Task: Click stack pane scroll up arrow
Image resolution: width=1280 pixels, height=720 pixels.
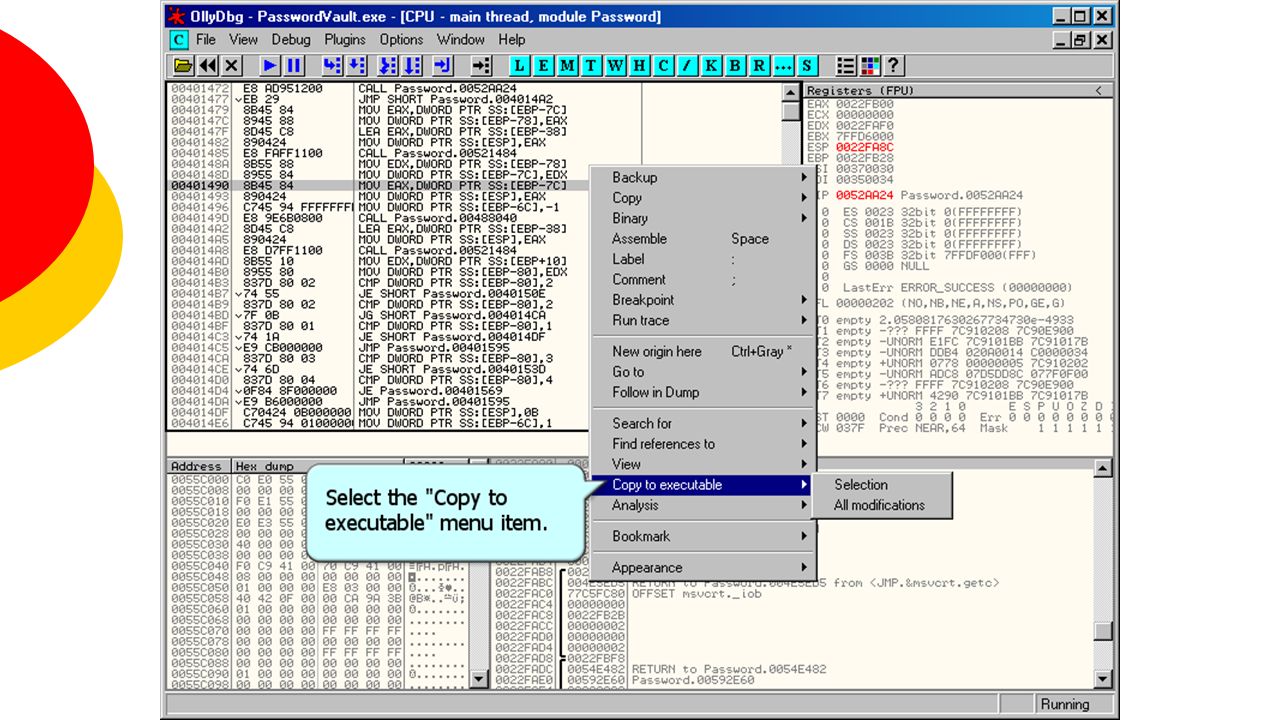Action: 1103,468
